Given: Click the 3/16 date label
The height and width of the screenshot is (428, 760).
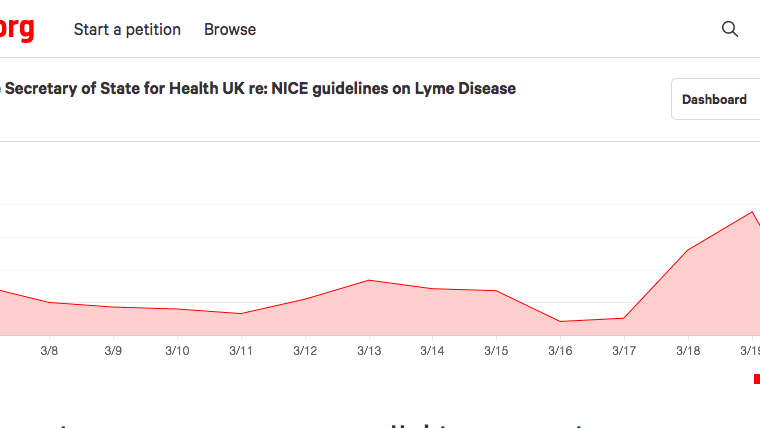Looking at the screenshot, I should pyautogui.click(x=560, y=351).
